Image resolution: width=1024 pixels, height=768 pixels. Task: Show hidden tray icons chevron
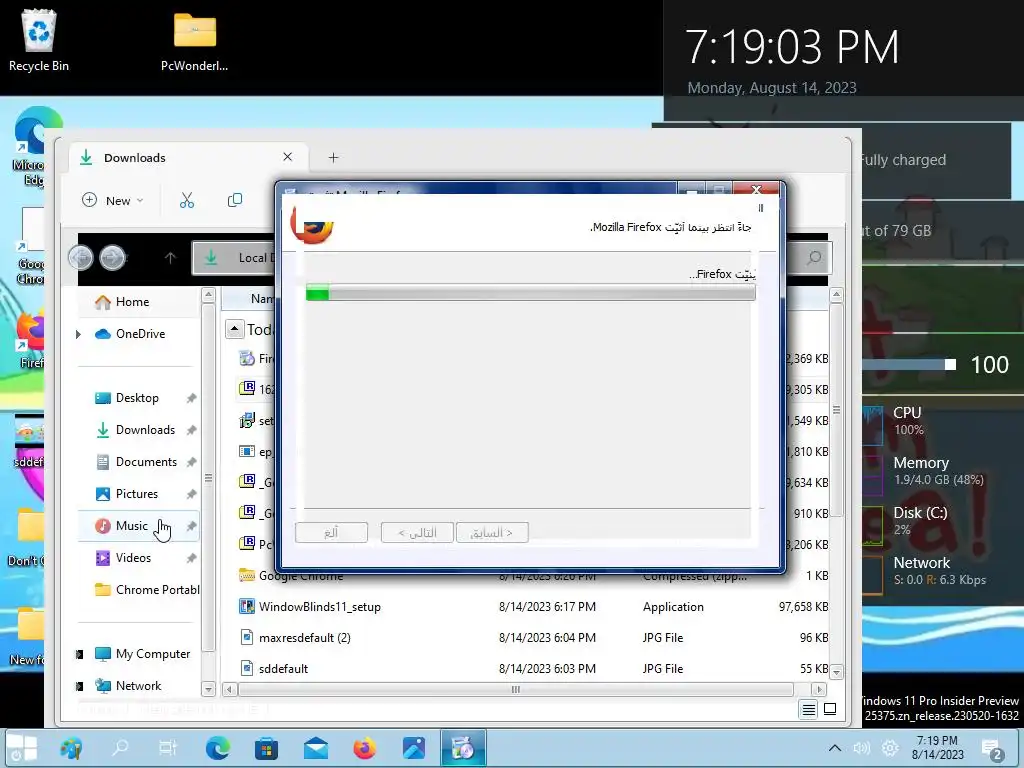[835, 748]
